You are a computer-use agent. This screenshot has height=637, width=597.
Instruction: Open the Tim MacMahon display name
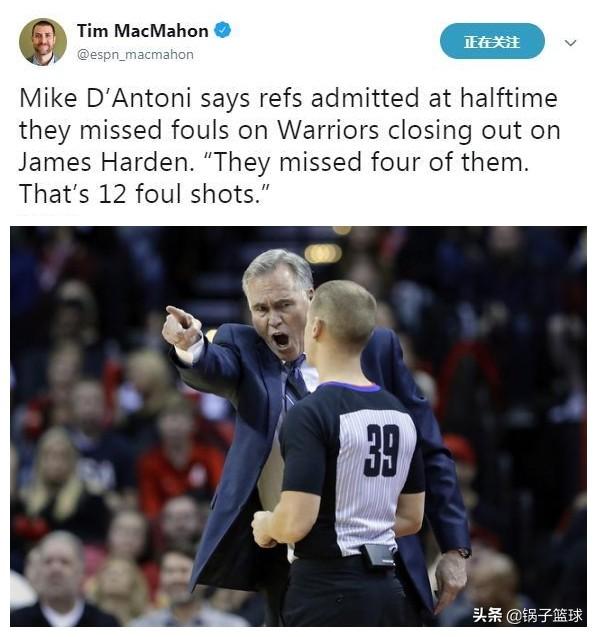click(x=143, y=31)
